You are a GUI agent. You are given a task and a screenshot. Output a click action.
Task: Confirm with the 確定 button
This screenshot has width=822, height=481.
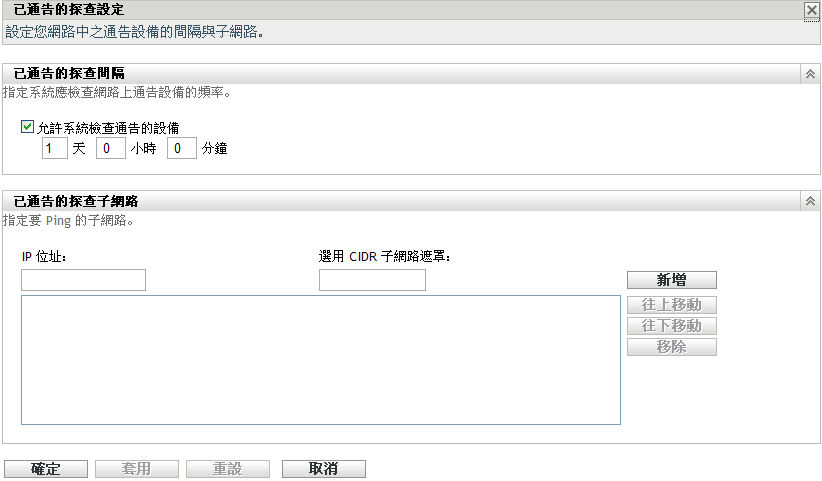pos(46,469)
